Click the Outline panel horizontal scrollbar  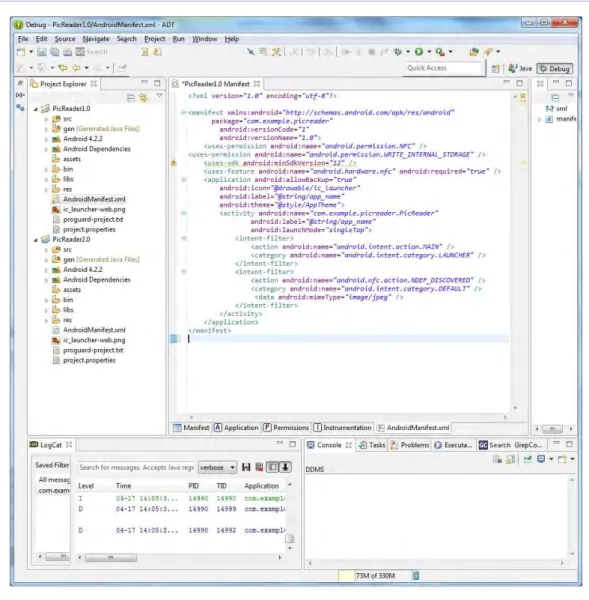[553, 429]
